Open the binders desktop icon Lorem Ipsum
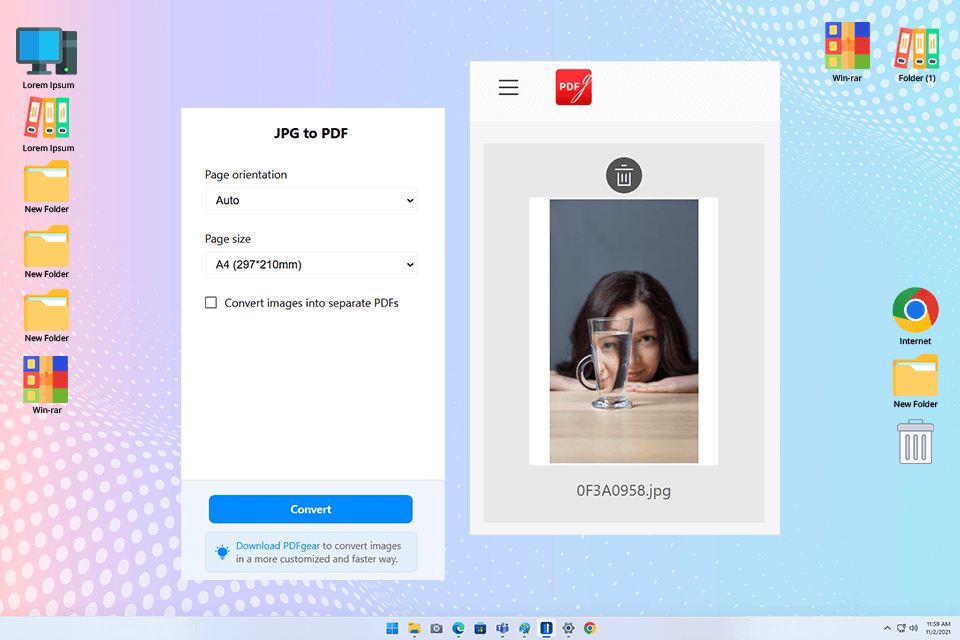This screenshot has width=960, height=640. pyautogui.click(x=48, y=126)
